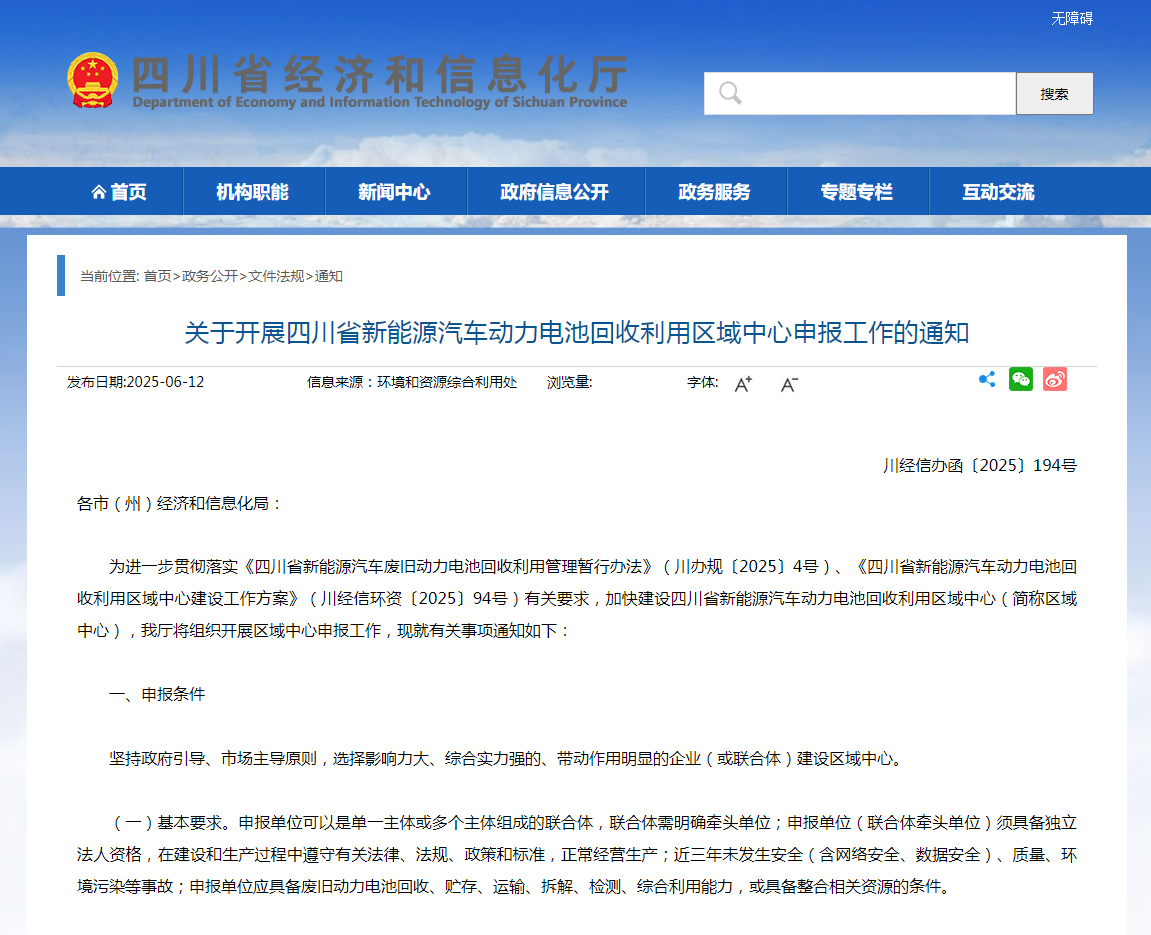1151x935 pixels.
Task: Go to 通知 in the breadcrumb
Action: click(329, 276)
